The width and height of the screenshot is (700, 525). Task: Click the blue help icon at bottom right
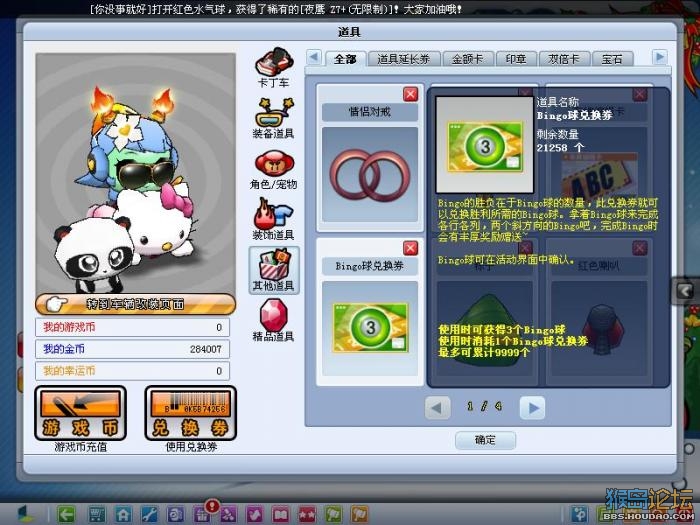(579, 514)
